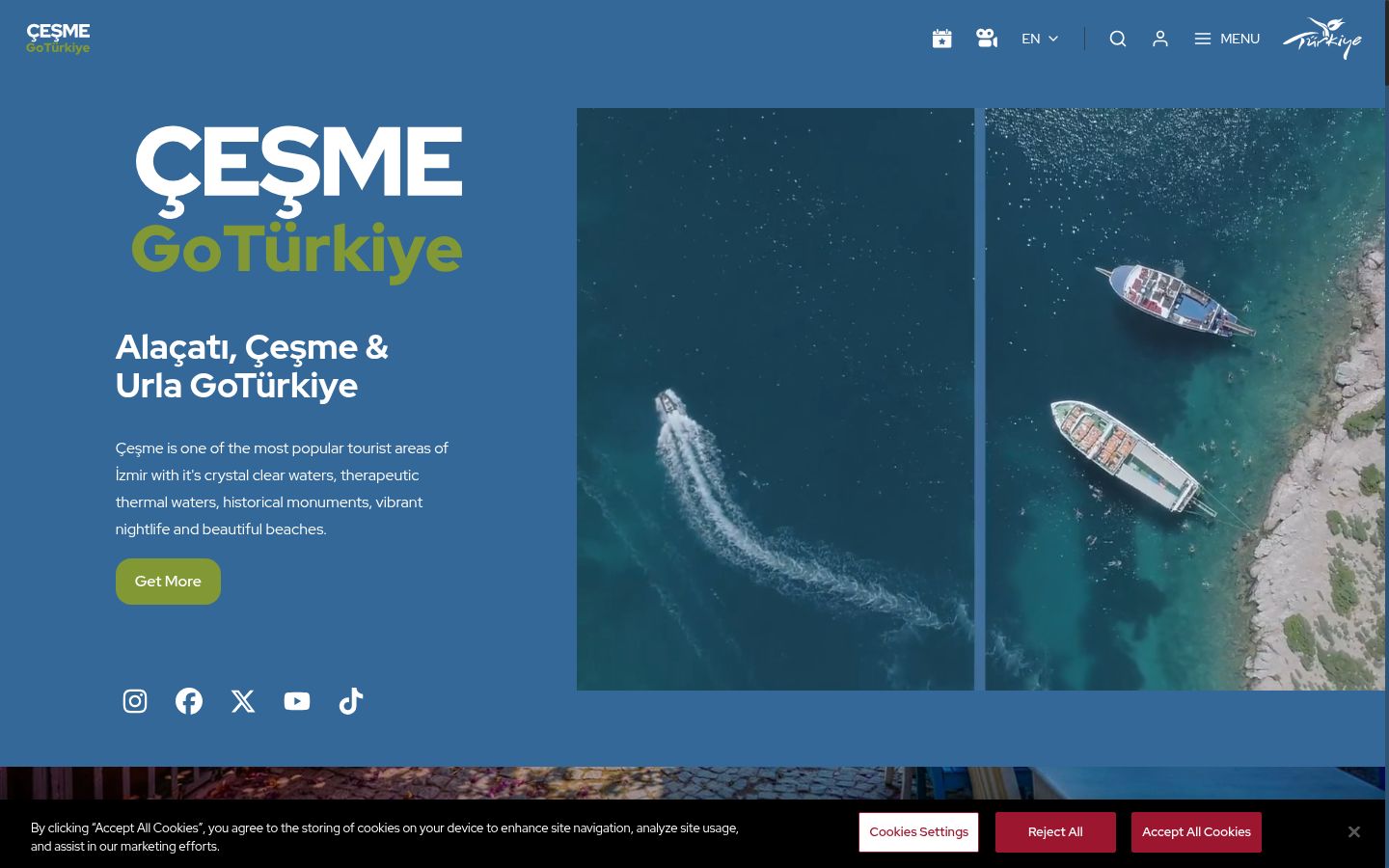
Task: Click Reject All cookies
Action: [1055, 832]
